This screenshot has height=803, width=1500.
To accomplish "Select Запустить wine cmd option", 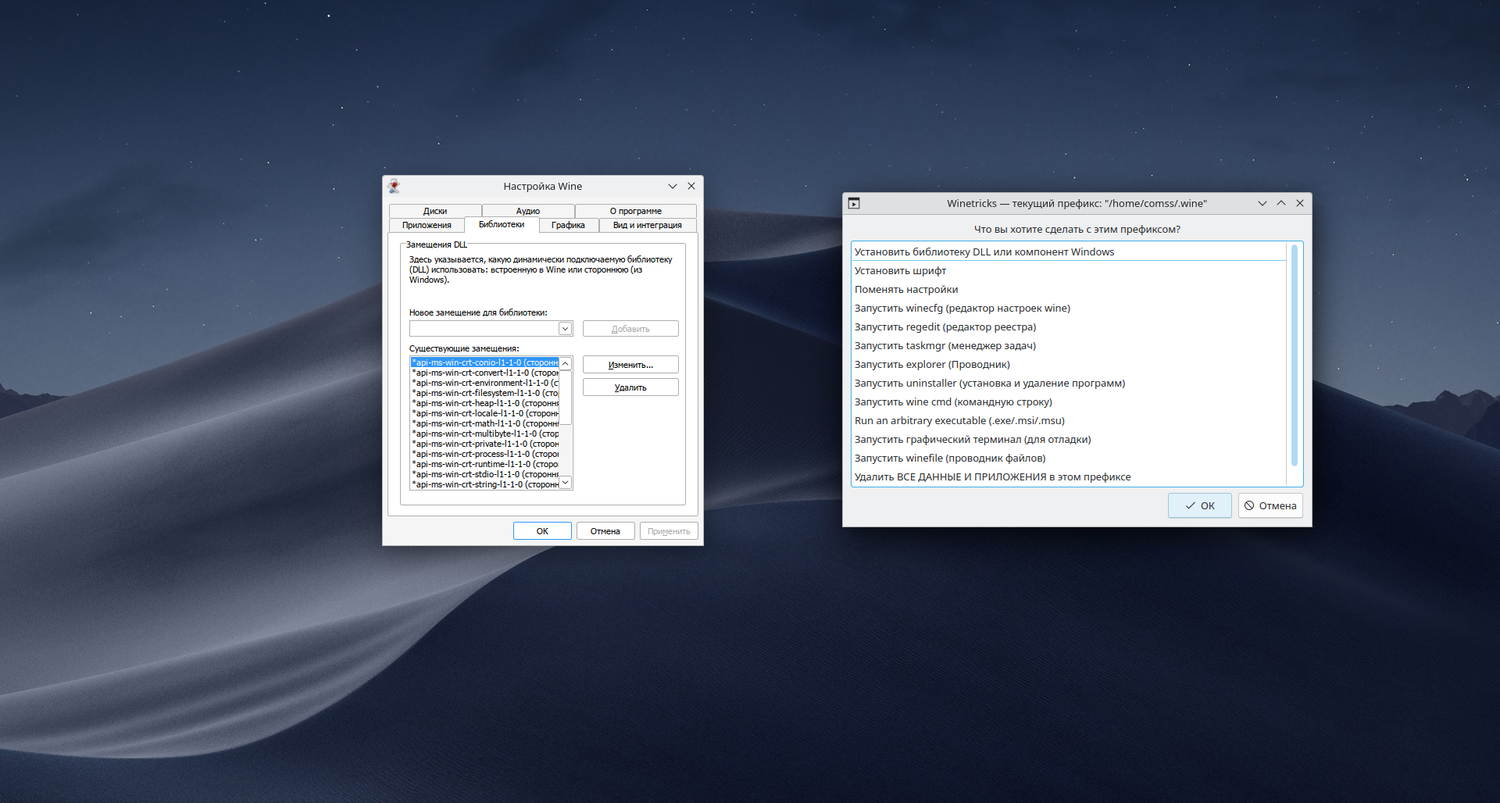I will 1069,402.
